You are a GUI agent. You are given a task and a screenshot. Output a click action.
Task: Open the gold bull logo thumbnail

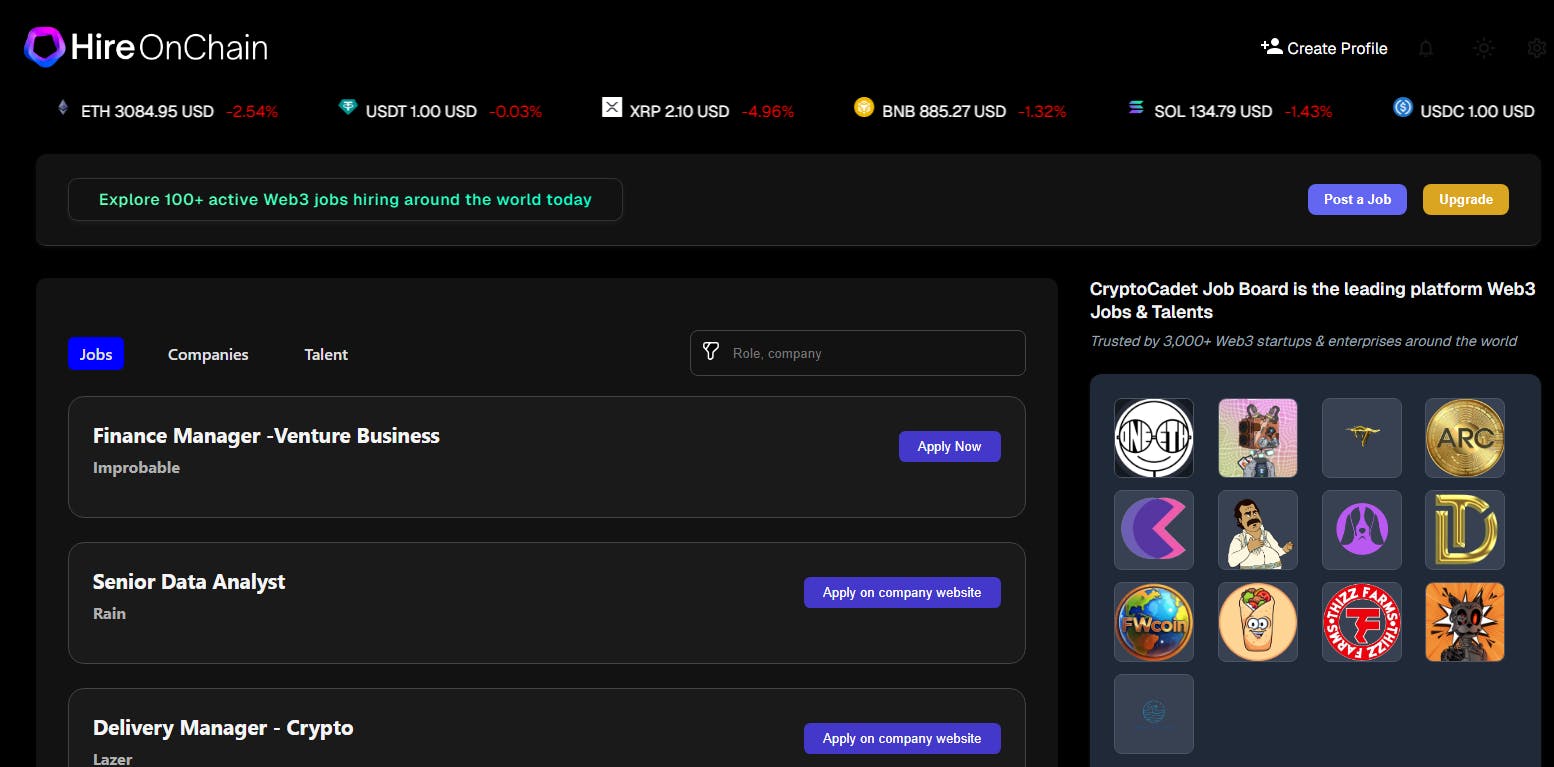click(1362, 438)
